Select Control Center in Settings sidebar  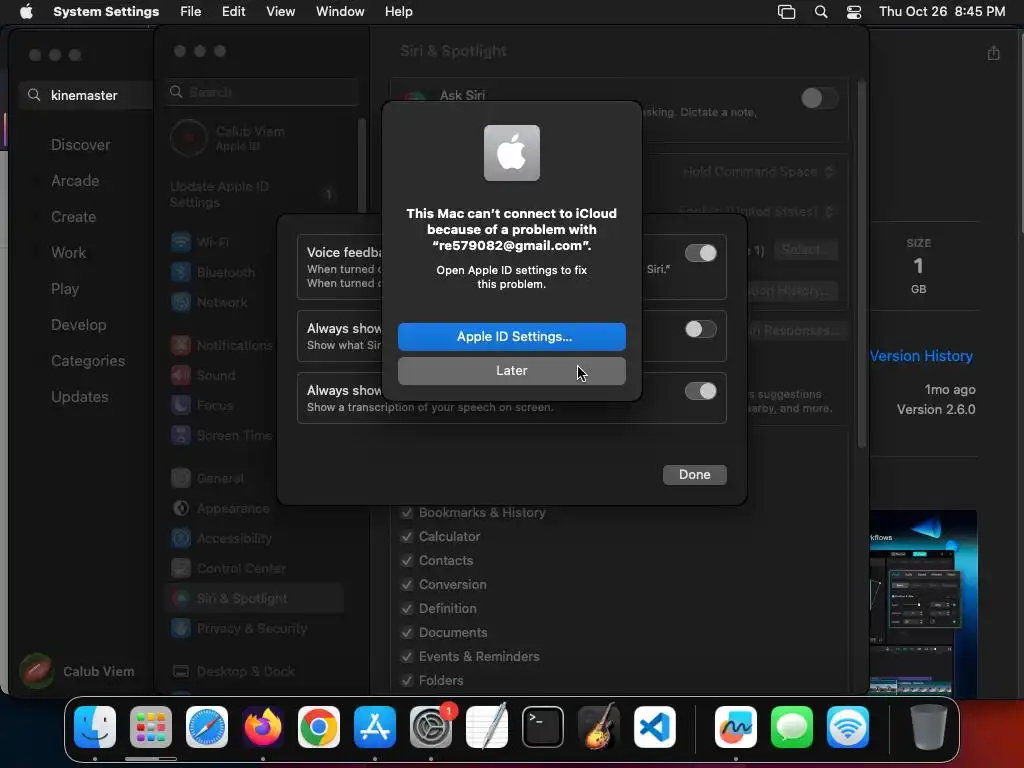(255, 568)
